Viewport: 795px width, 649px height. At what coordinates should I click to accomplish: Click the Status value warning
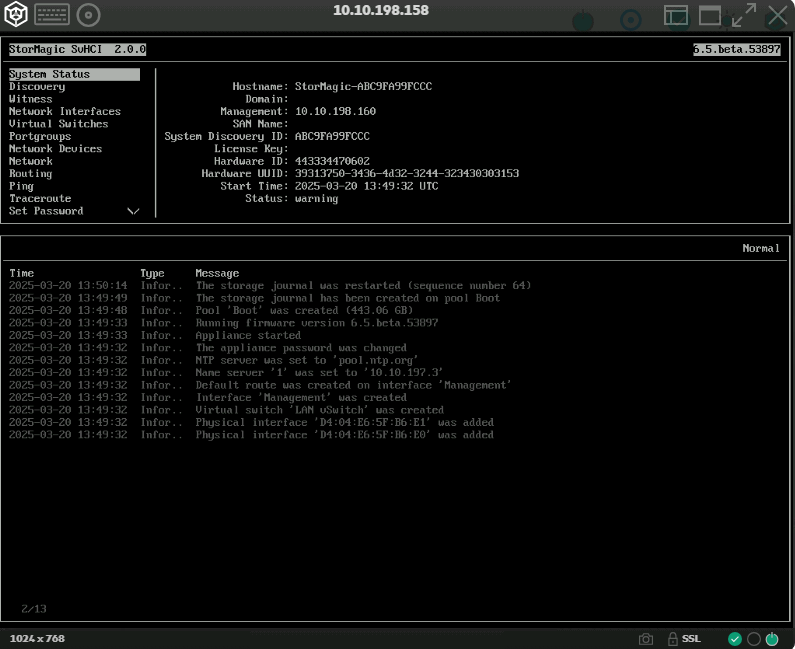(316, 199)
